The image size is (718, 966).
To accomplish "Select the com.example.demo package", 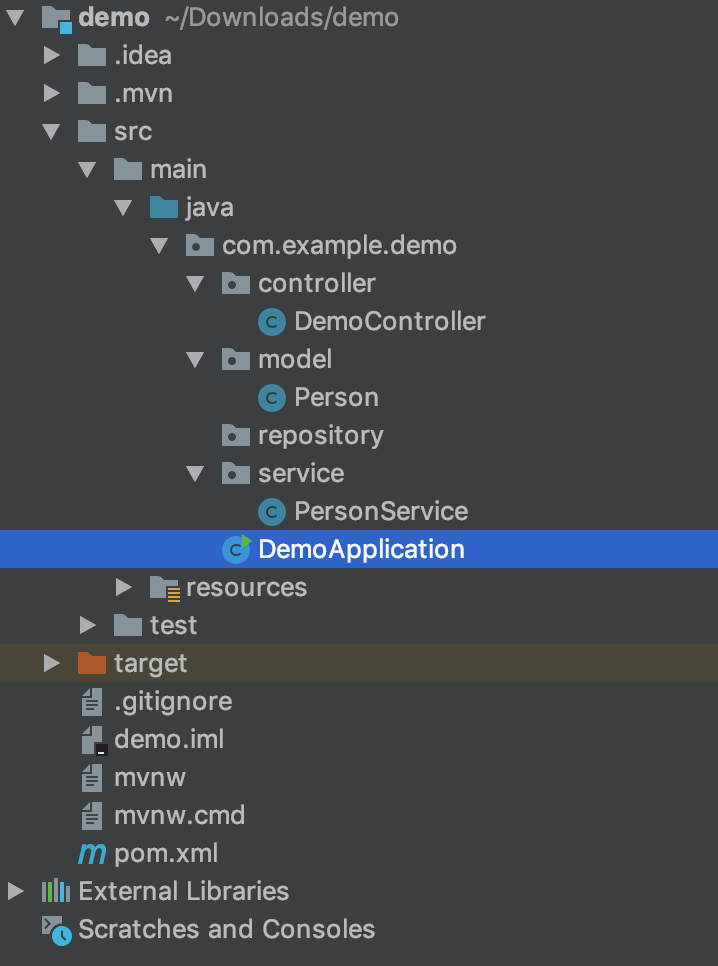I will [x=339, y=246].
